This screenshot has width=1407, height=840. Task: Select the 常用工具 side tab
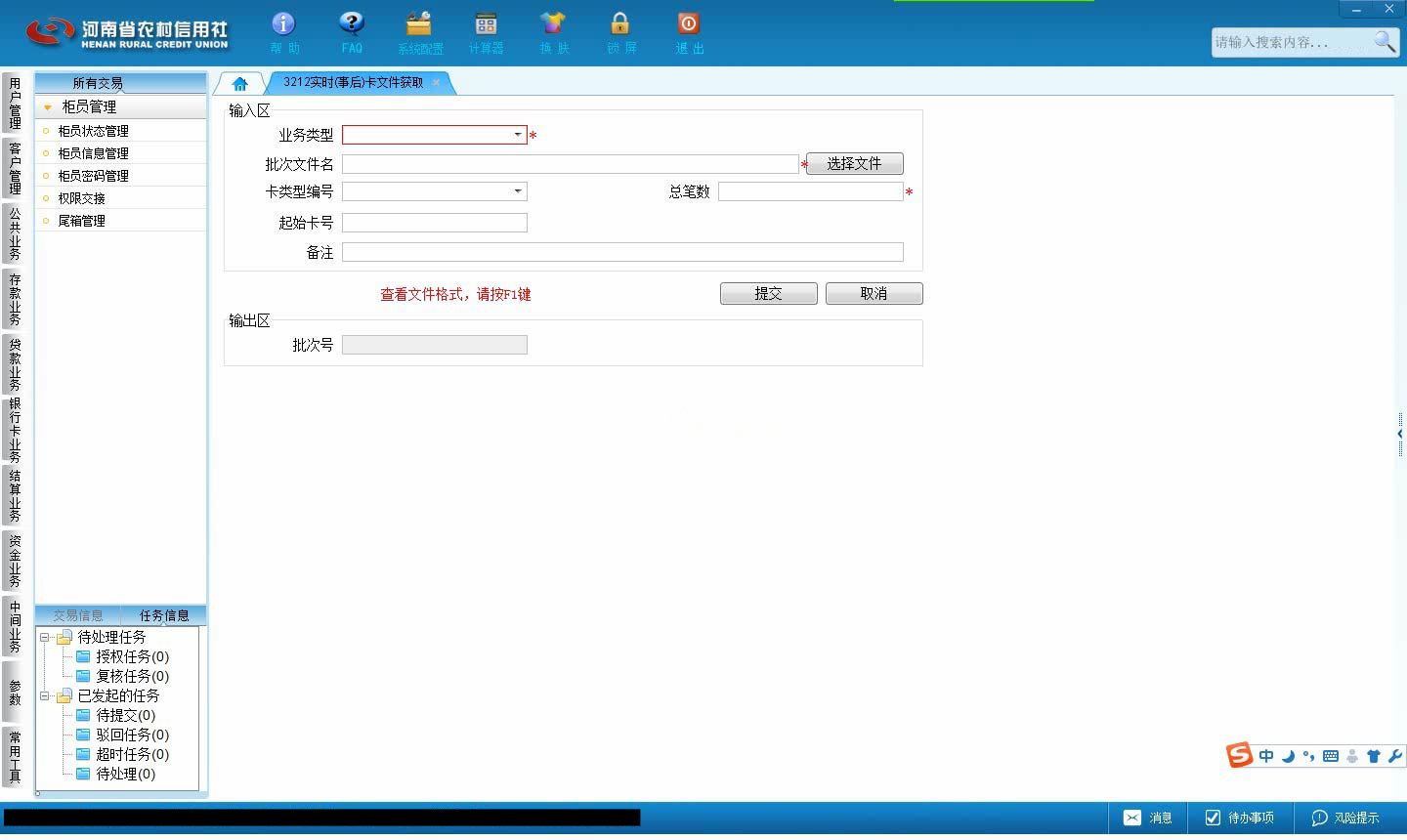click(14, 757)
